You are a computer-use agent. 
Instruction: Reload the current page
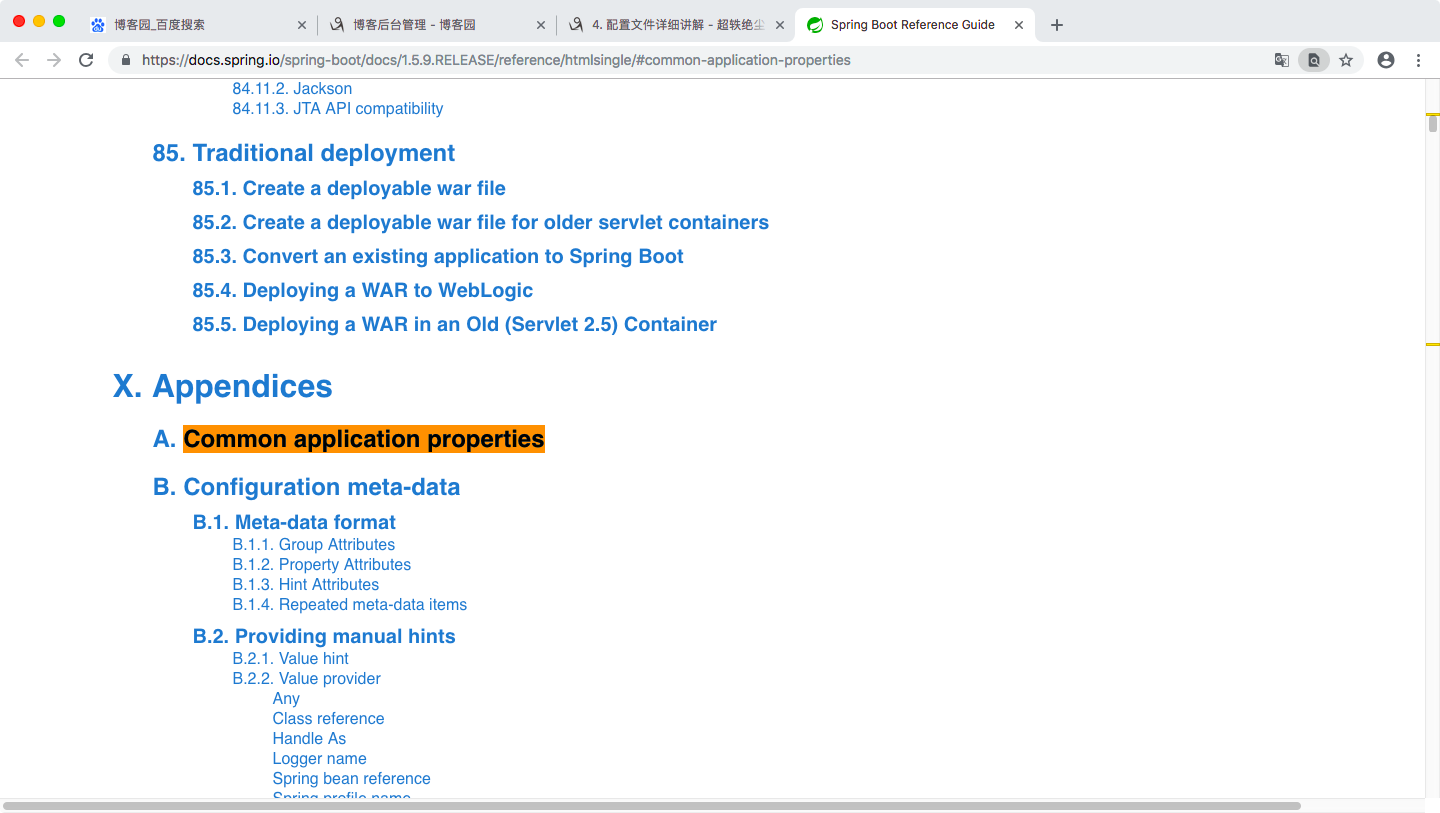click(86, 60)
